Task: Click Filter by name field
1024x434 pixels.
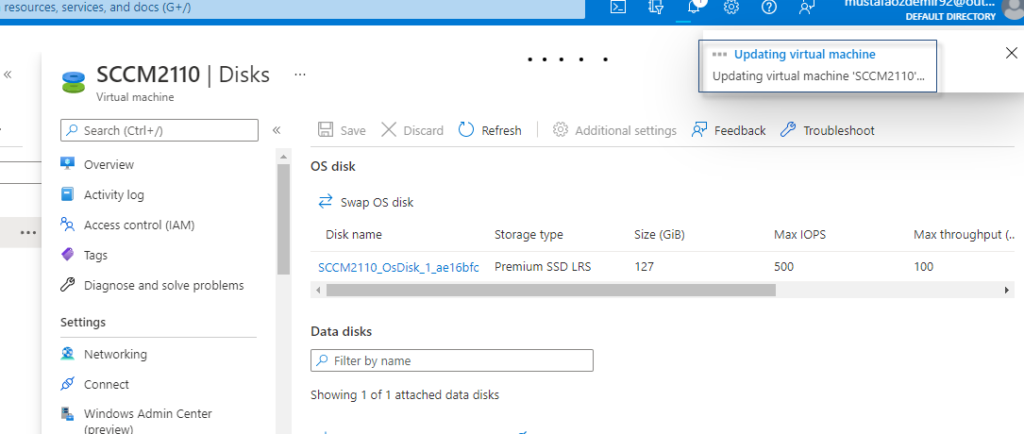Action: 452,360
